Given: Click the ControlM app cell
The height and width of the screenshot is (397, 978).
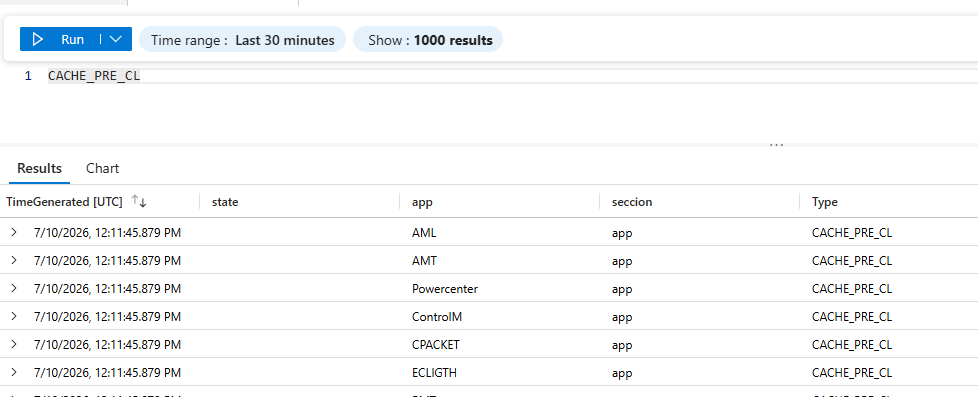Looking at the screenshot, I should click(437, 317).
